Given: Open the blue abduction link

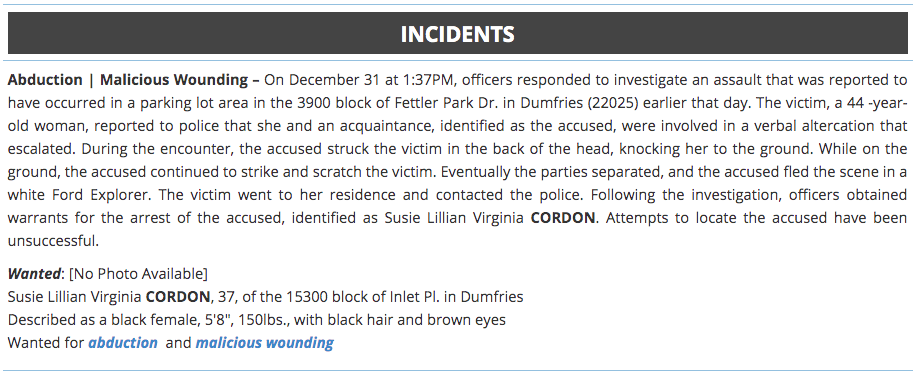Looking at the screenshot, I should (123, 343).
